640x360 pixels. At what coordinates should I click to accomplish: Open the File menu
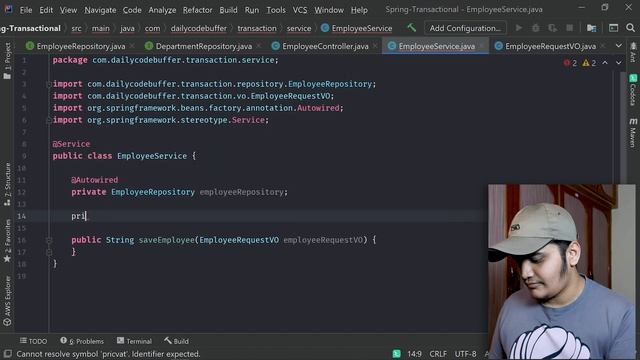(26, 10)
